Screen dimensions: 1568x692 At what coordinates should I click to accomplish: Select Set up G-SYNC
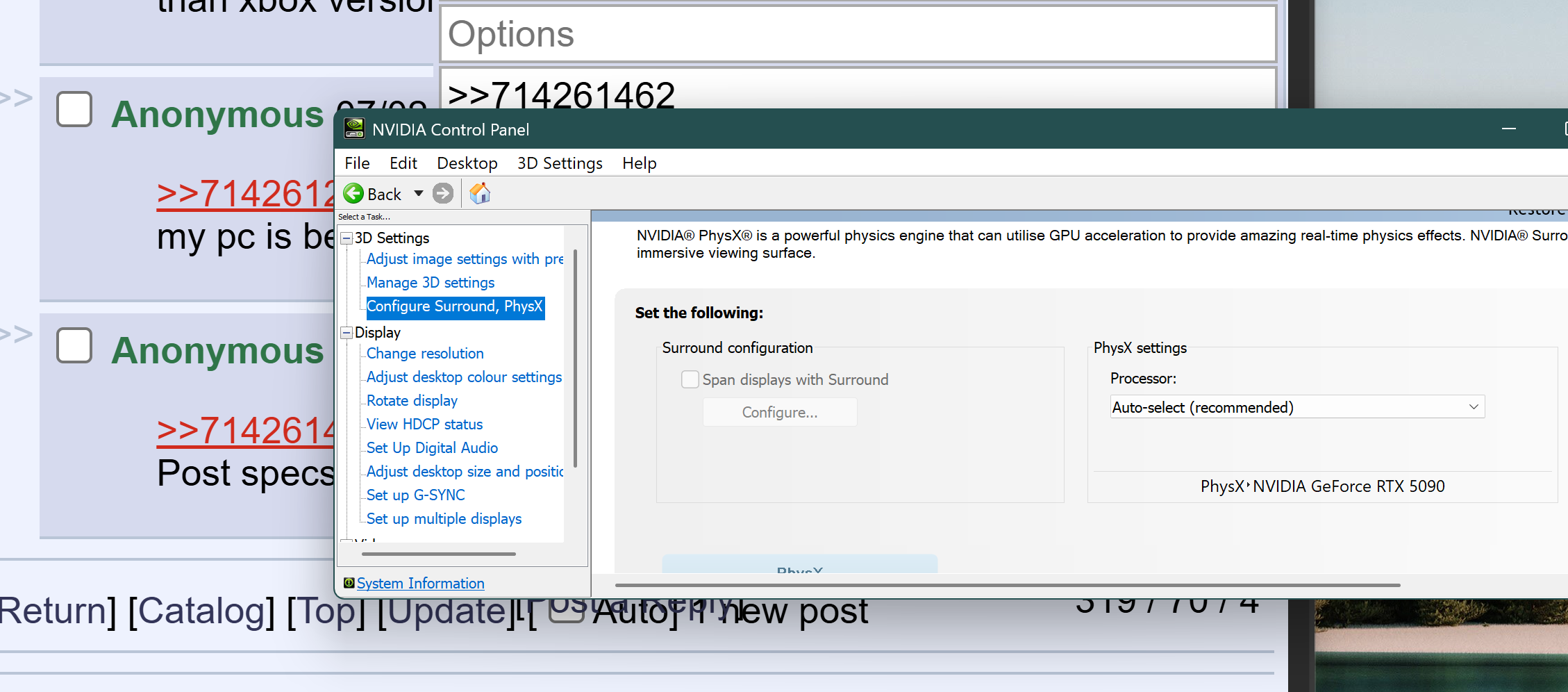click(x=415, y=495)
